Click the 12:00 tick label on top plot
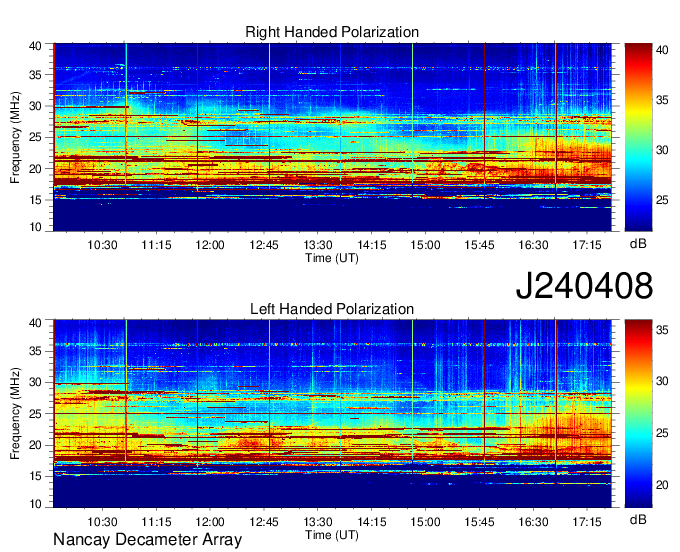This screenshot has height=552, width=680. [210, 245]
